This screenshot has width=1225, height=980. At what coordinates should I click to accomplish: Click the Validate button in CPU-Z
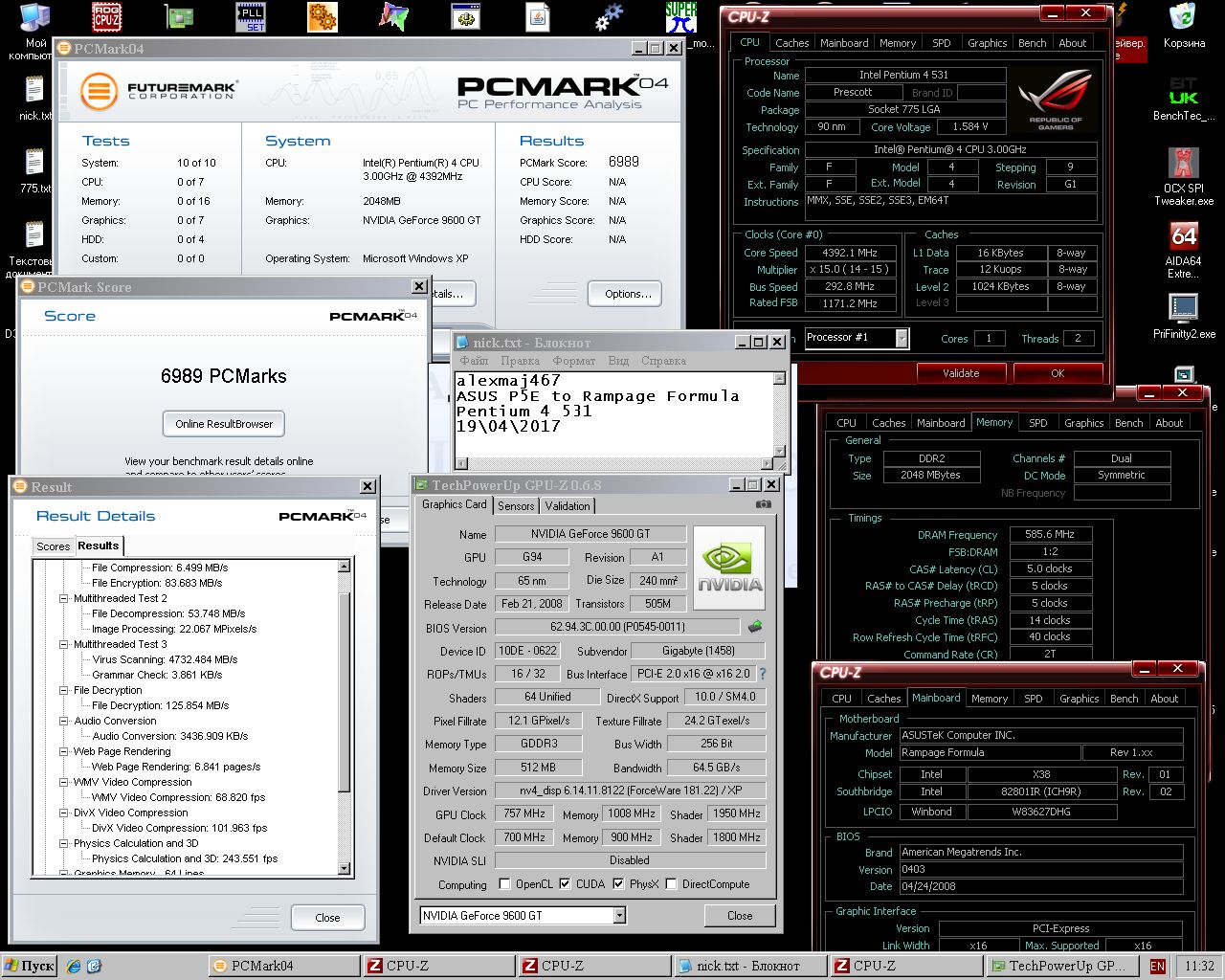pyautogui.click(x=960, y=373)
